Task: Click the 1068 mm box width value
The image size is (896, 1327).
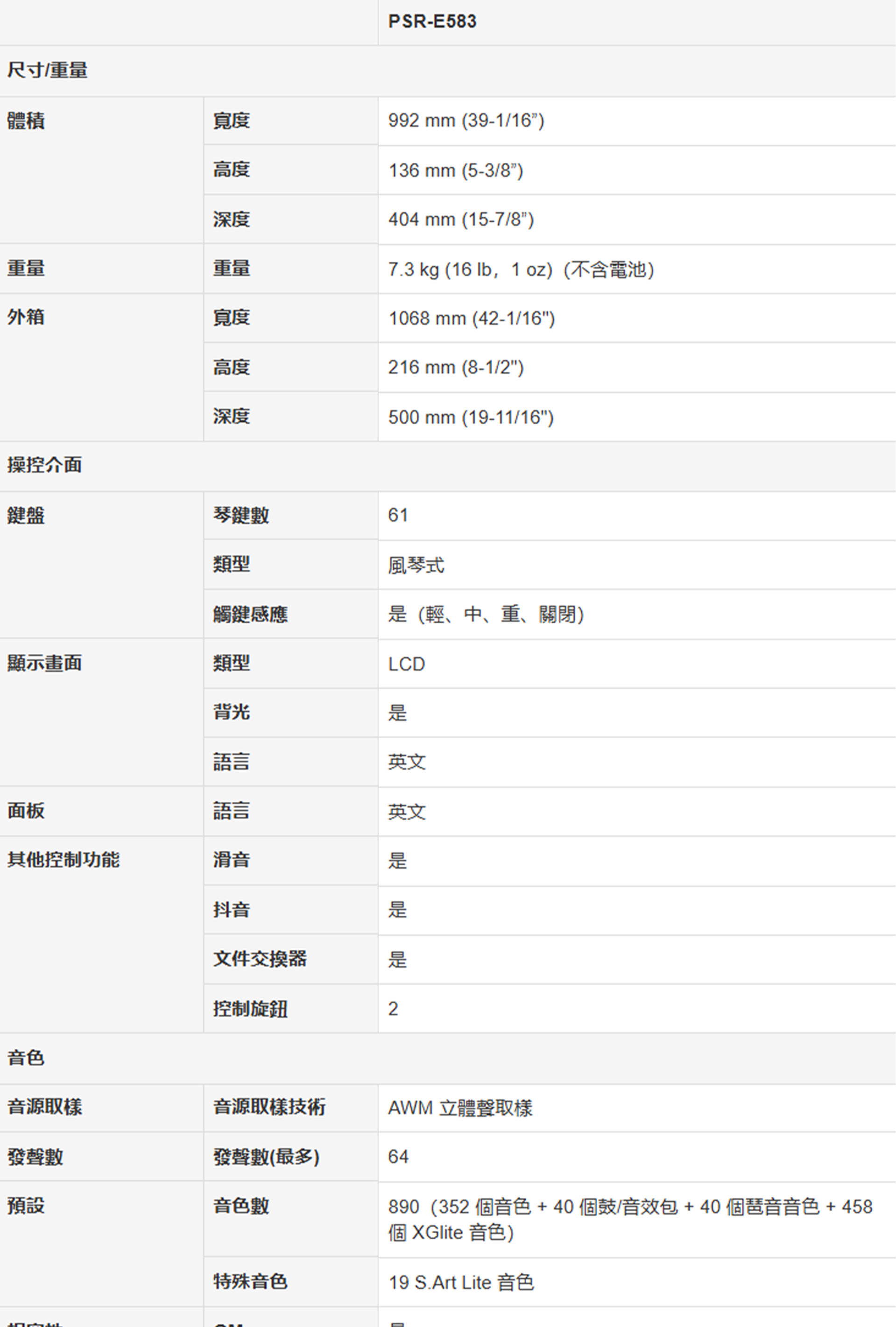Action: (x=471, y=318)
